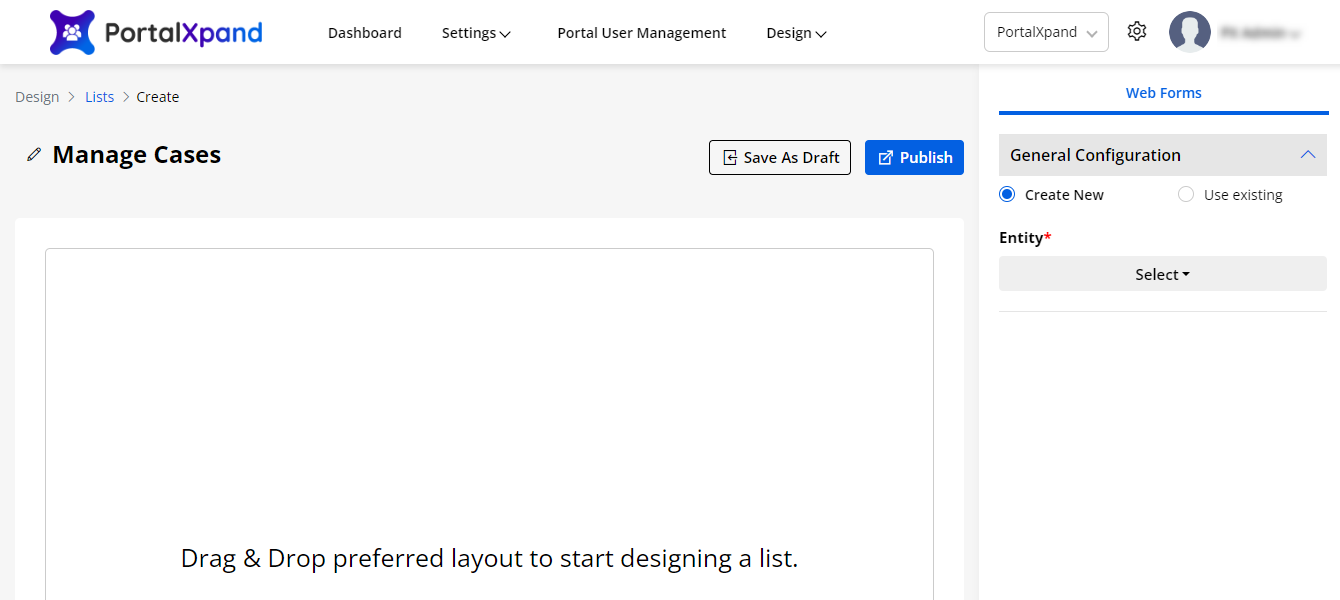Click the pencil icon beside Manage Cases
Image resolution: width=1340 pixels, height=600 pixels.
34,155
